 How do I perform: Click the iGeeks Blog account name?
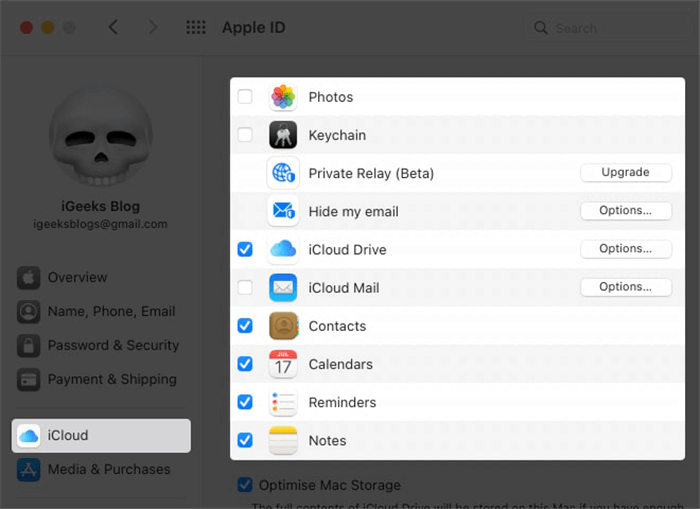101,206
